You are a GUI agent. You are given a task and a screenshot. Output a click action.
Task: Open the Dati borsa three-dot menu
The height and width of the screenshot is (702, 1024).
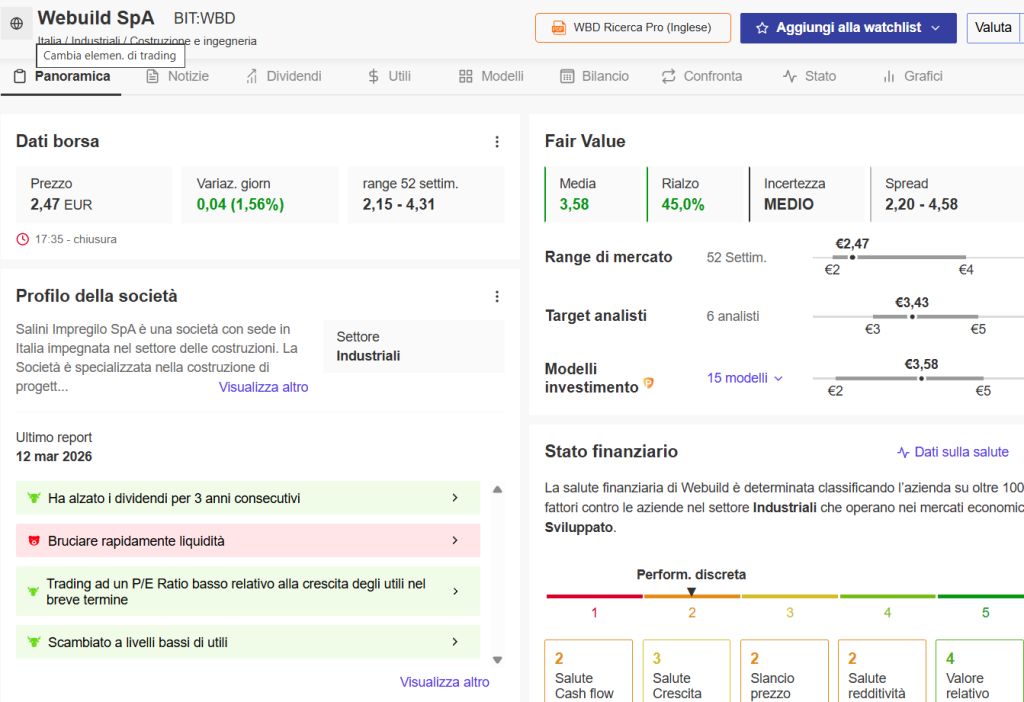coord(497,142)
